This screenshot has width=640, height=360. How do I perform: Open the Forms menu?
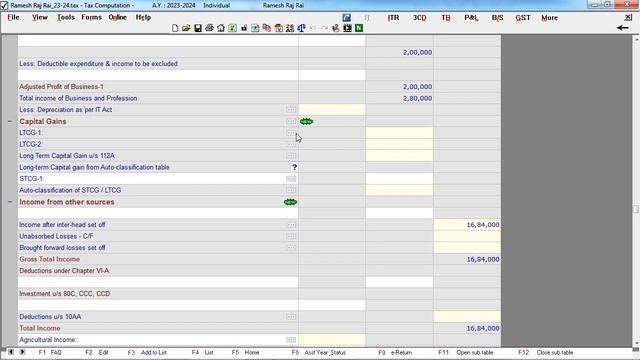click(91, 17)
